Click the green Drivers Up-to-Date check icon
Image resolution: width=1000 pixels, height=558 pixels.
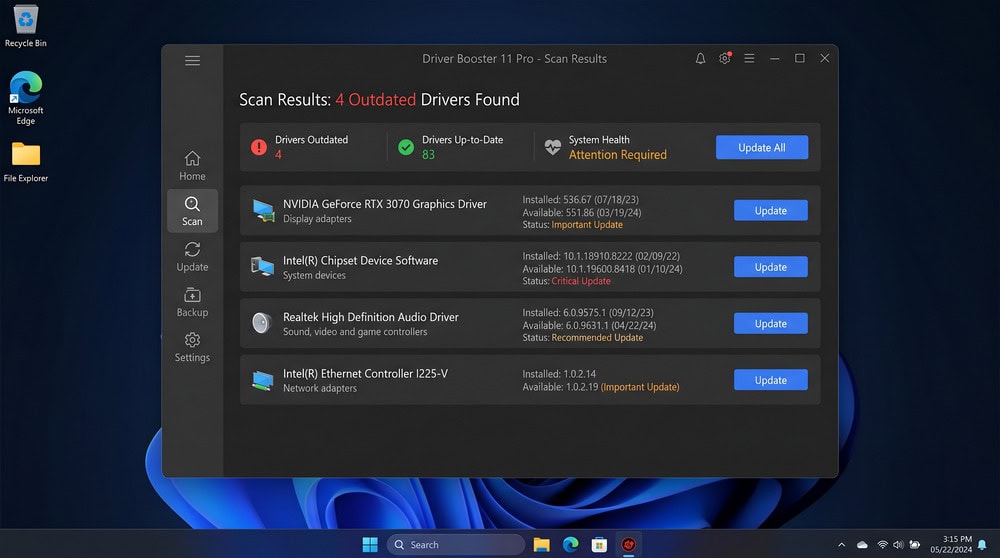click(x=406, y=147)
